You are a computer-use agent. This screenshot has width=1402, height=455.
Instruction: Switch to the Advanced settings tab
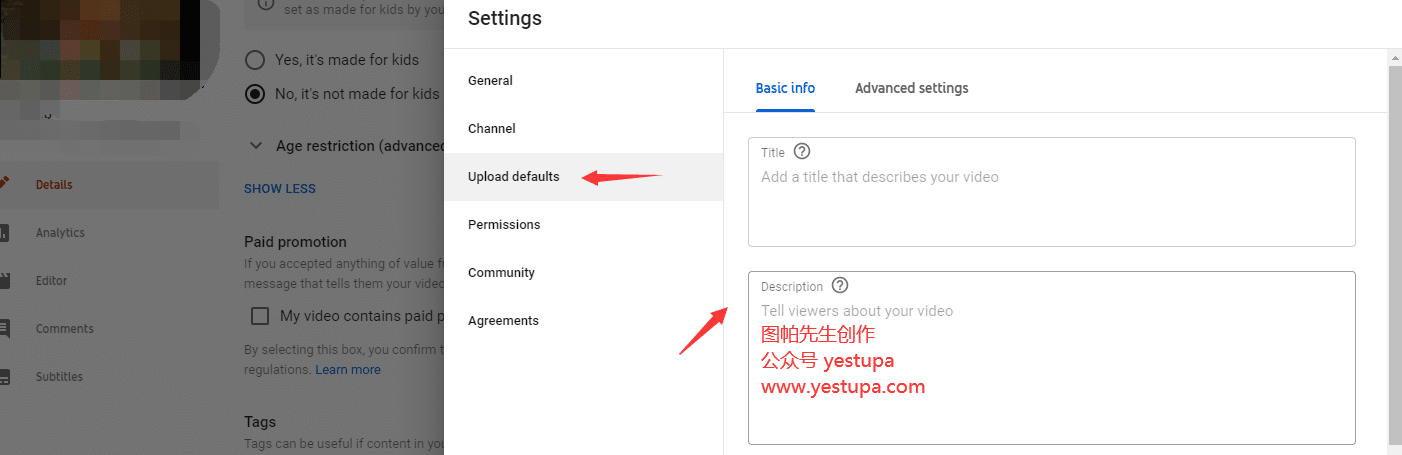pos(912,88)
